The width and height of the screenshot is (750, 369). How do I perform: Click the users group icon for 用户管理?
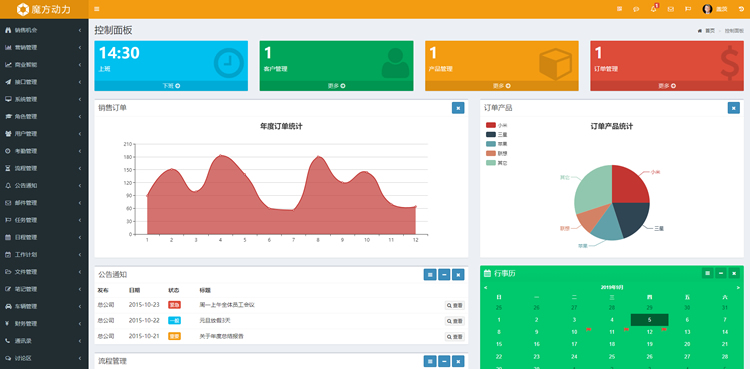(8, 134)
